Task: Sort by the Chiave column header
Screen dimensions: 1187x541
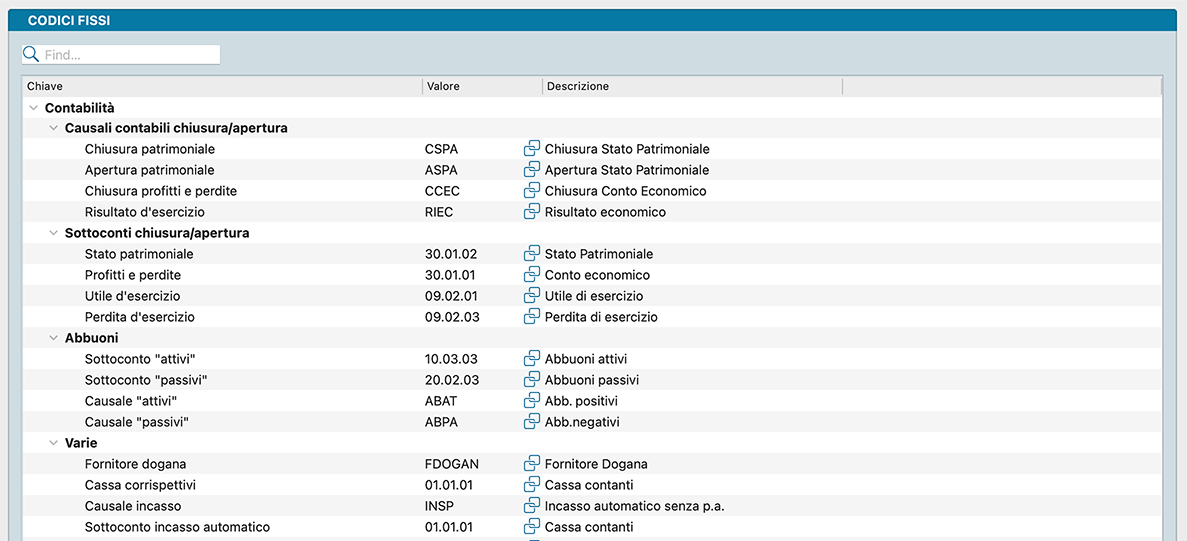Action: [220, 87]
